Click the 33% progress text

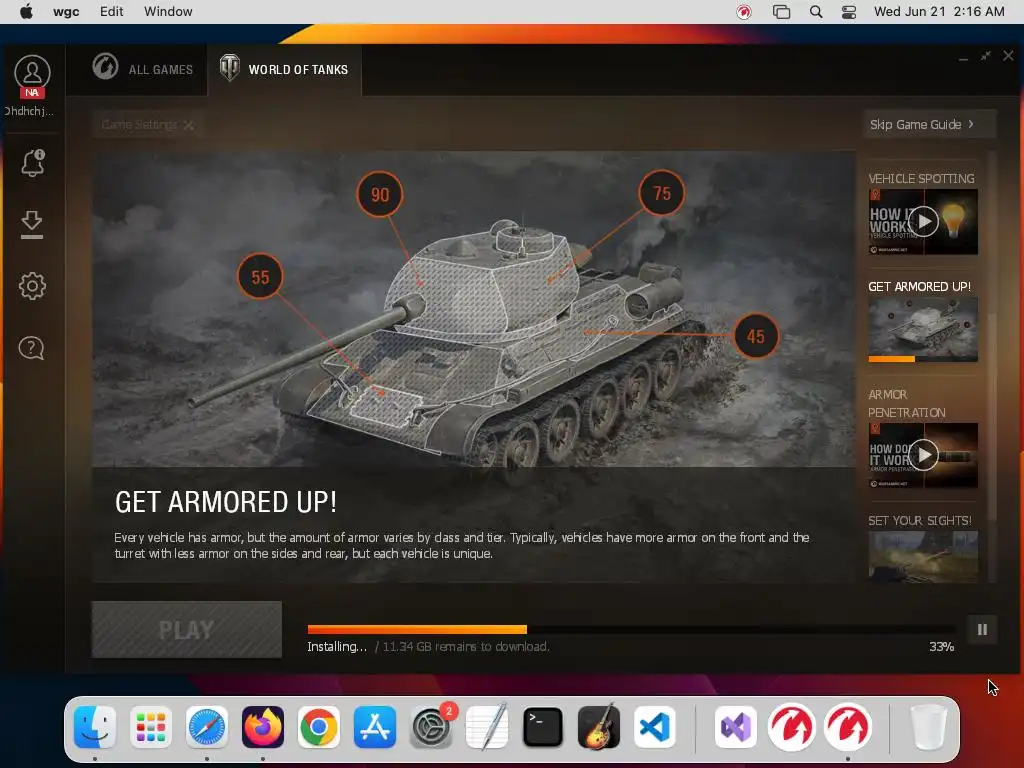pyautogui.click(x=941, y=647)
